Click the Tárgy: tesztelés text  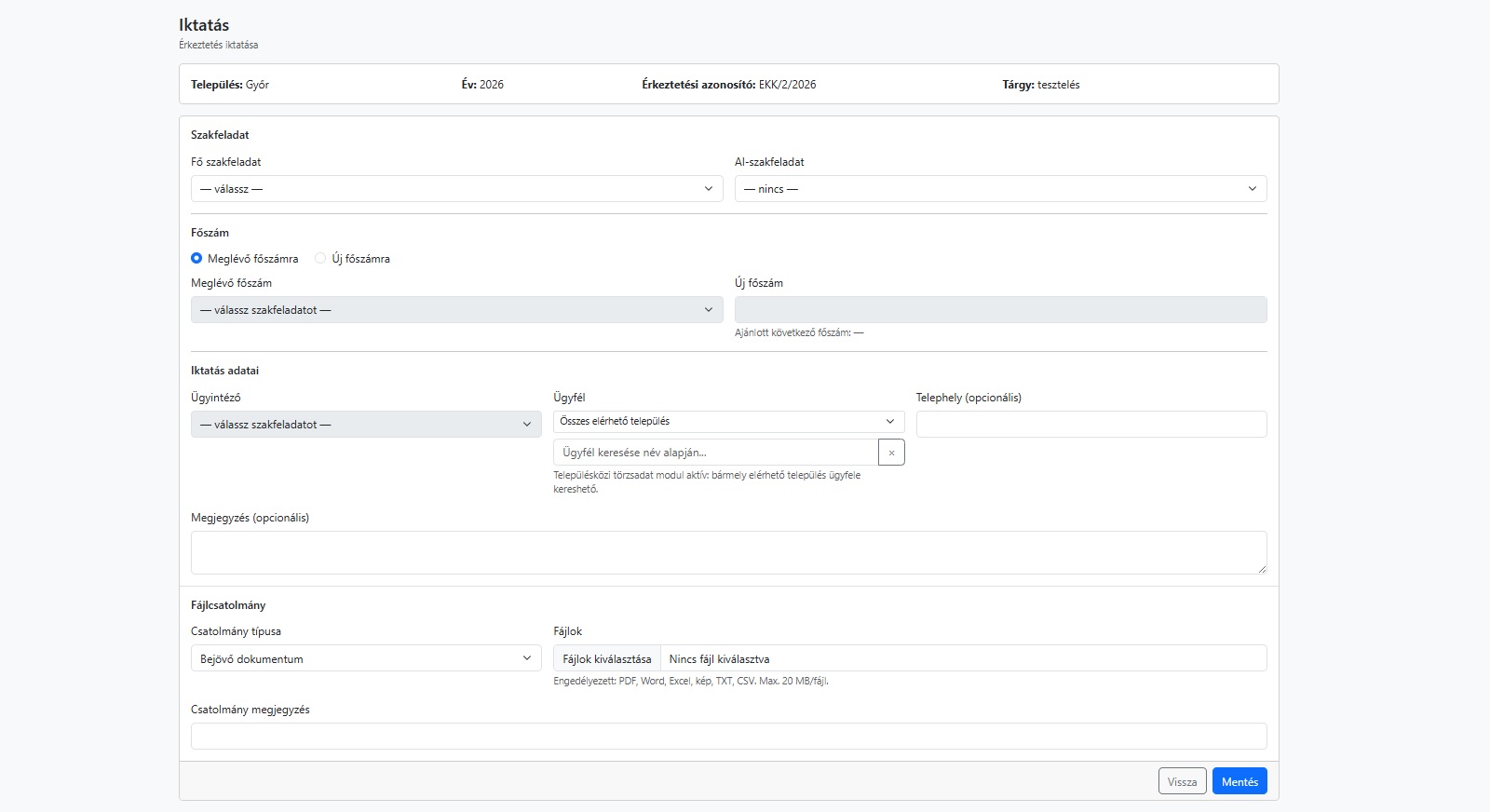click(1041, 85)
